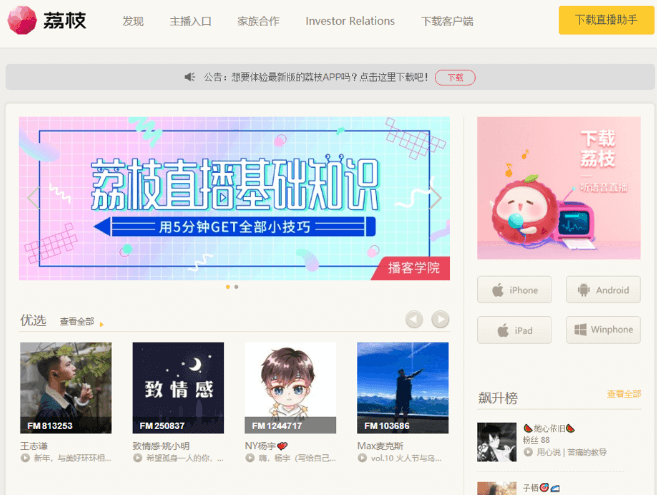
Task: Open the FM813253 station cover
Action: pyautogui.click(x=66, y=388)
